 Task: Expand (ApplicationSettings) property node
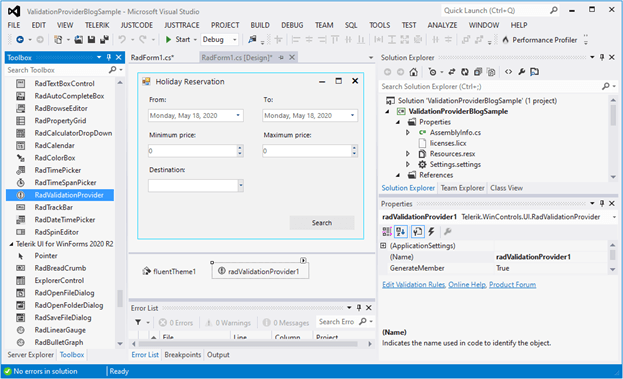click(x=383, y=246)
